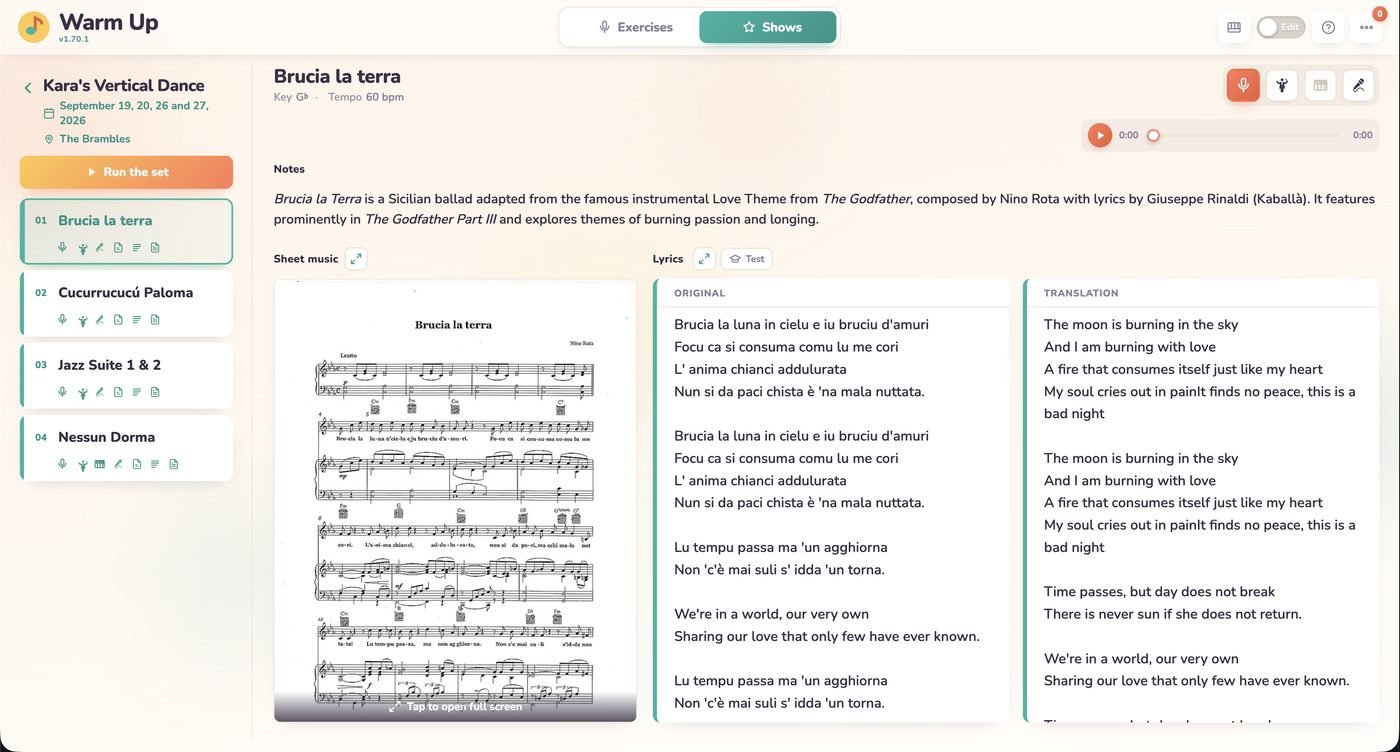The height and width of the screenshot is (752, 1400).
Task: Click microphone icon under Cucurrucucú Paloma
Action: point(62,320)
